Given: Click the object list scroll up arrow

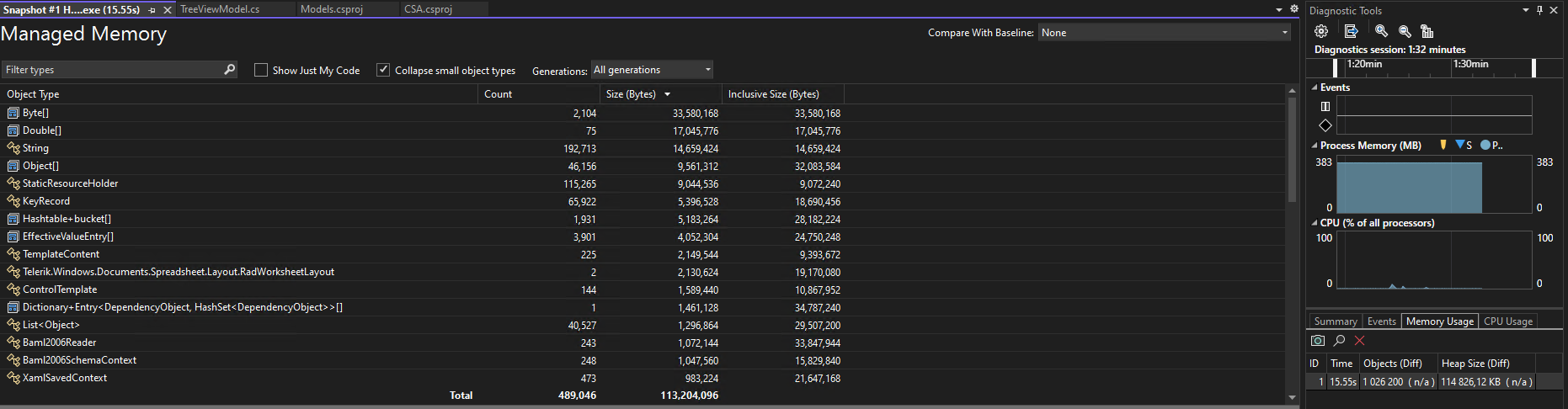Looking at the screenshot, I should coord(1292,91).
